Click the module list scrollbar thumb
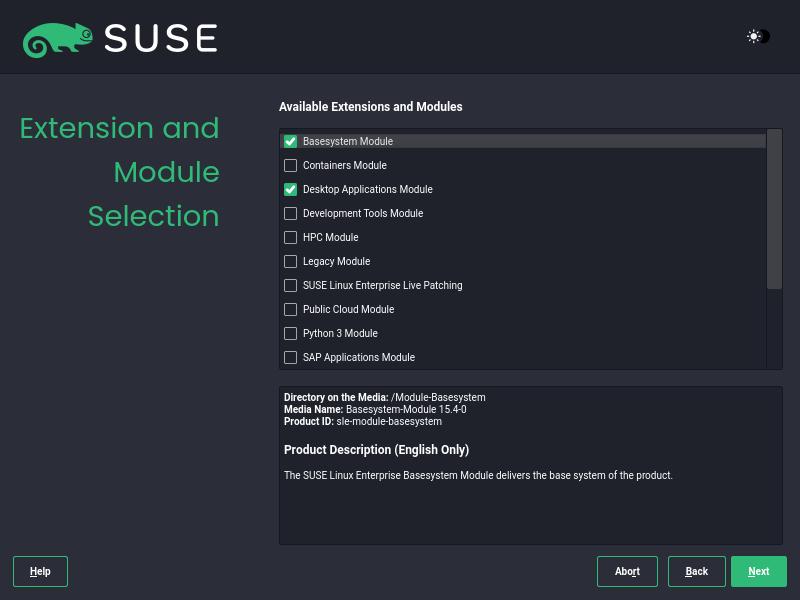 [x=774, y=209]
